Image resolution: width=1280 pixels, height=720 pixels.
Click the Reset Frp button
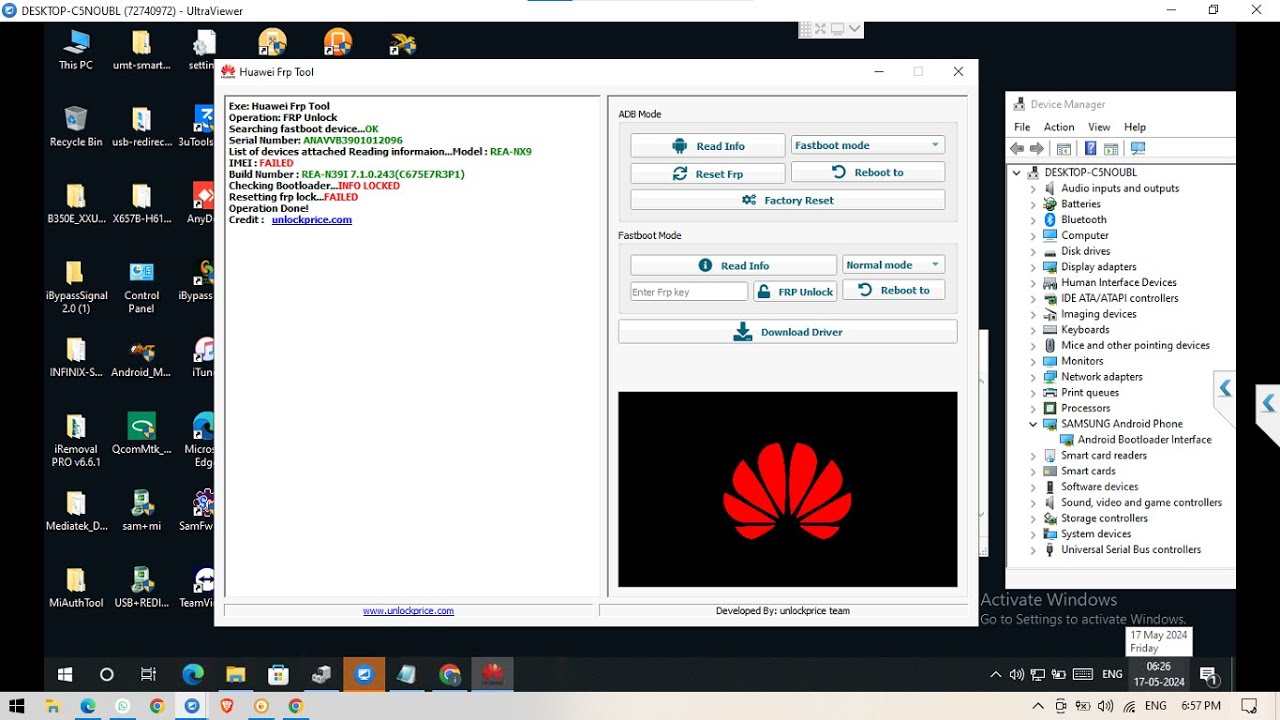pos(708,174)
